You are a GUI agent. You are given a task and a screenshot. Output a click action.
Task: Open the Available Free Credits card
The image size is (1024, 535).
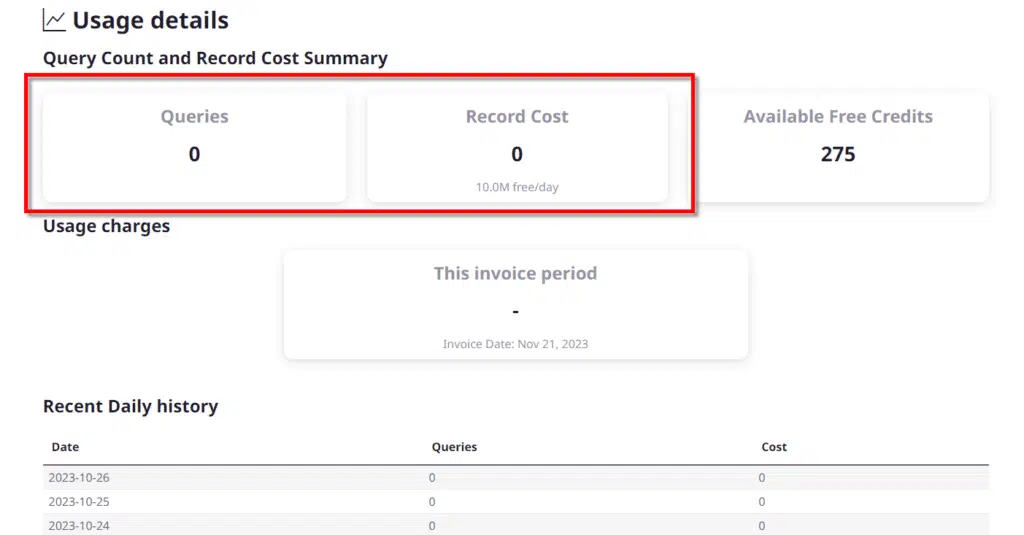tap(837, 146)
